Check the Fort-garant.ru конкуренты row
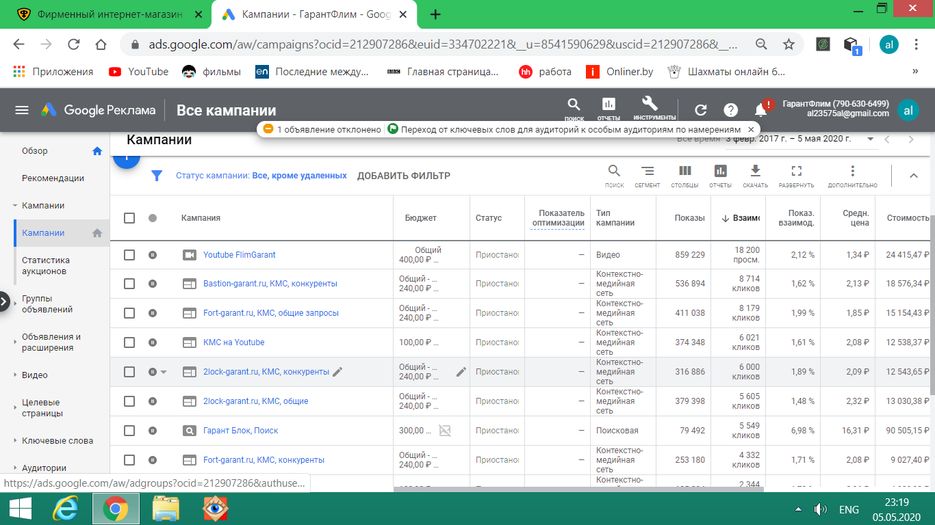This screenshot has height=525, width=935. 129,460
